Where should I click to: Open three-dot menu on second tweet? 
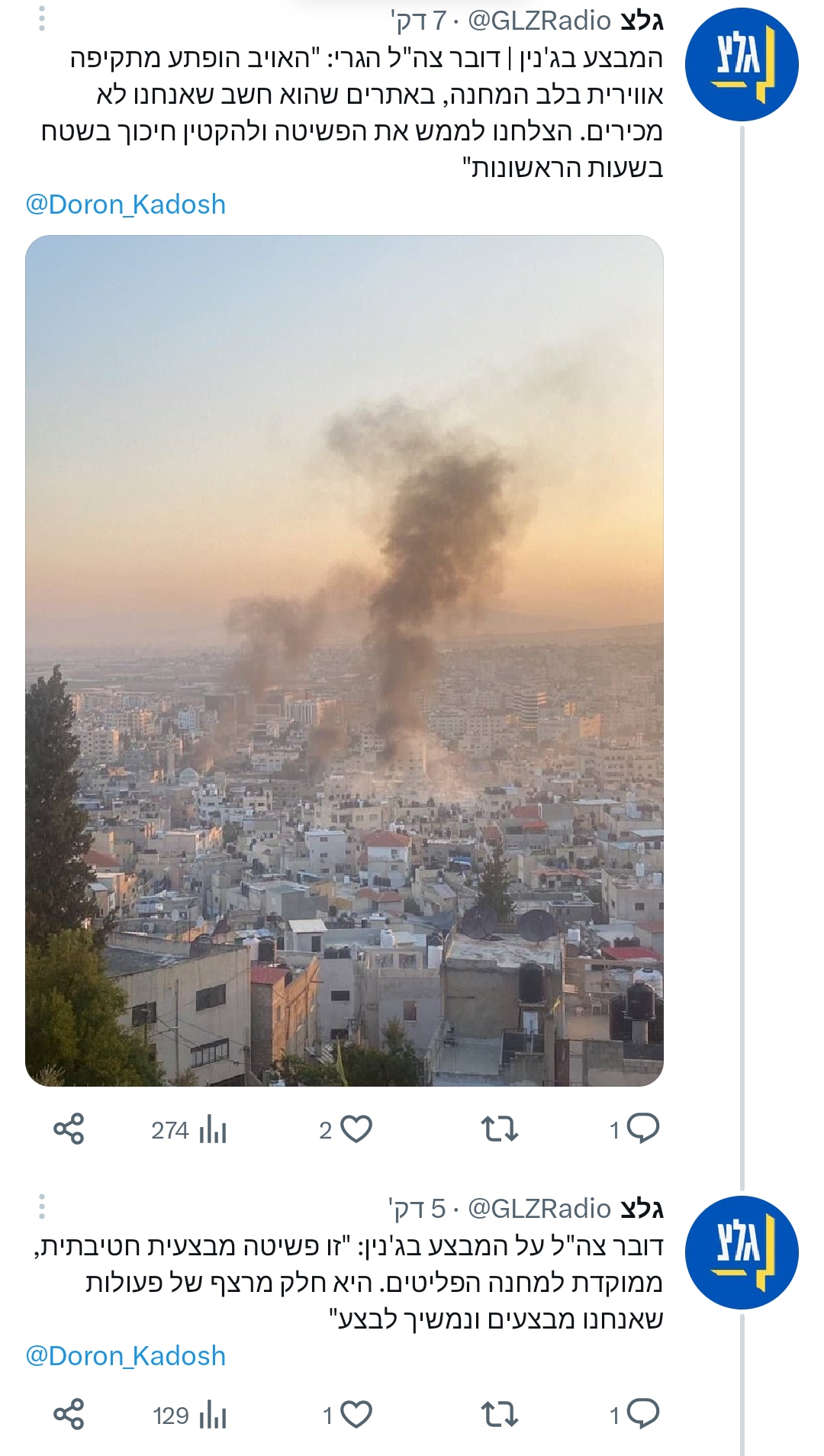click(x=42, y=1206)
